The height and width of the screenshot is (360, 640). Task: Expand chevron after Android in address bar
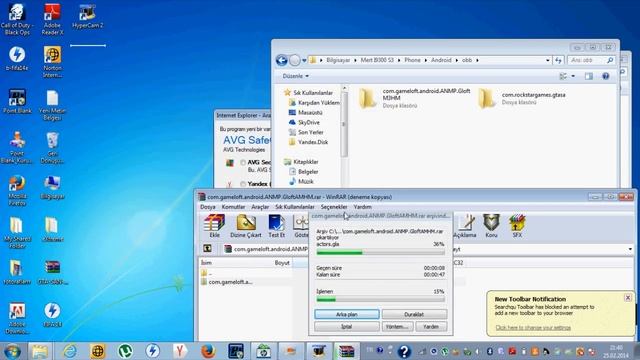457,60
